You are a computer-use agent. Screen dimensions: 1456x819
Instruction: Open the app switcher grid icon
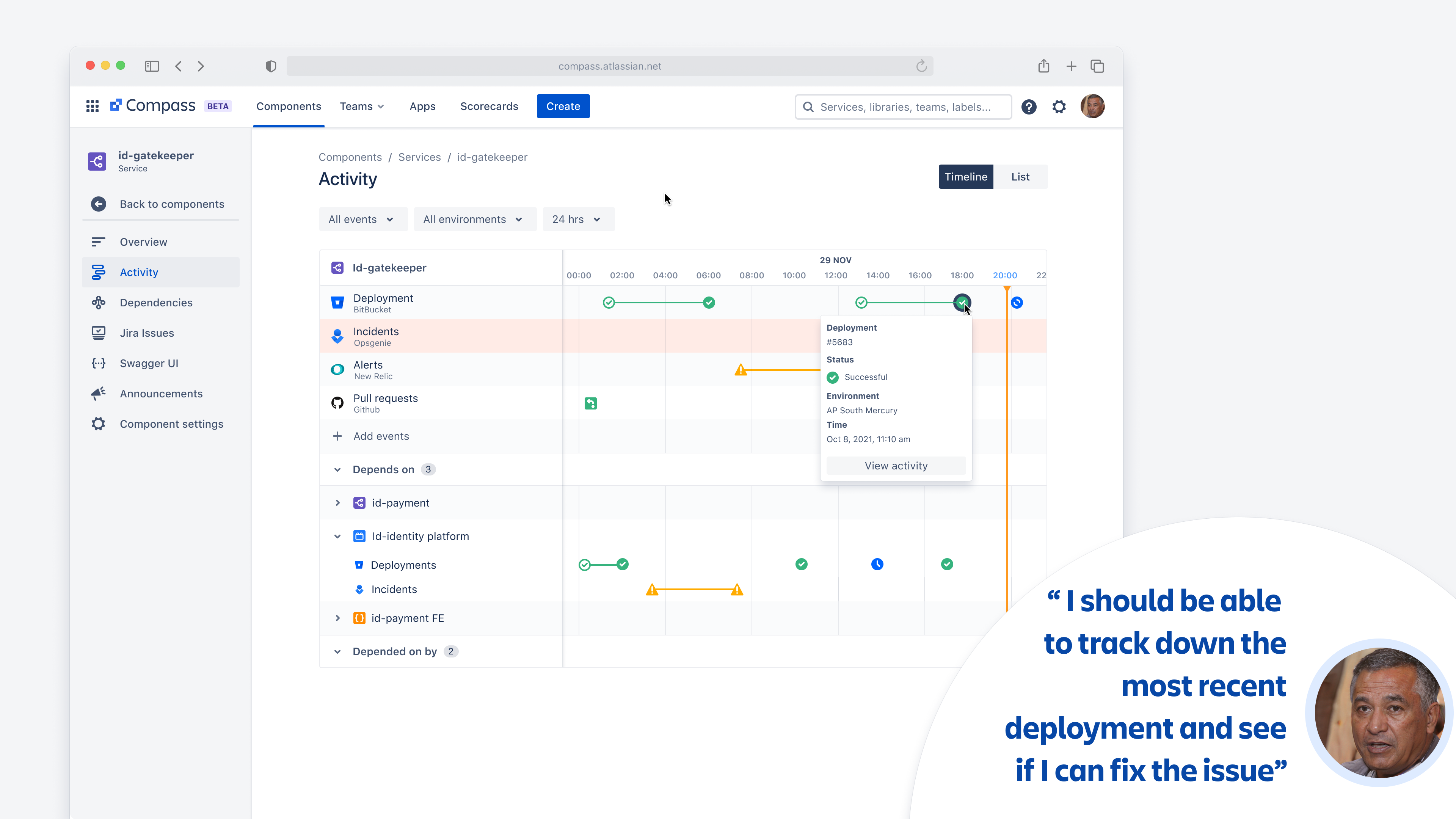92,106
